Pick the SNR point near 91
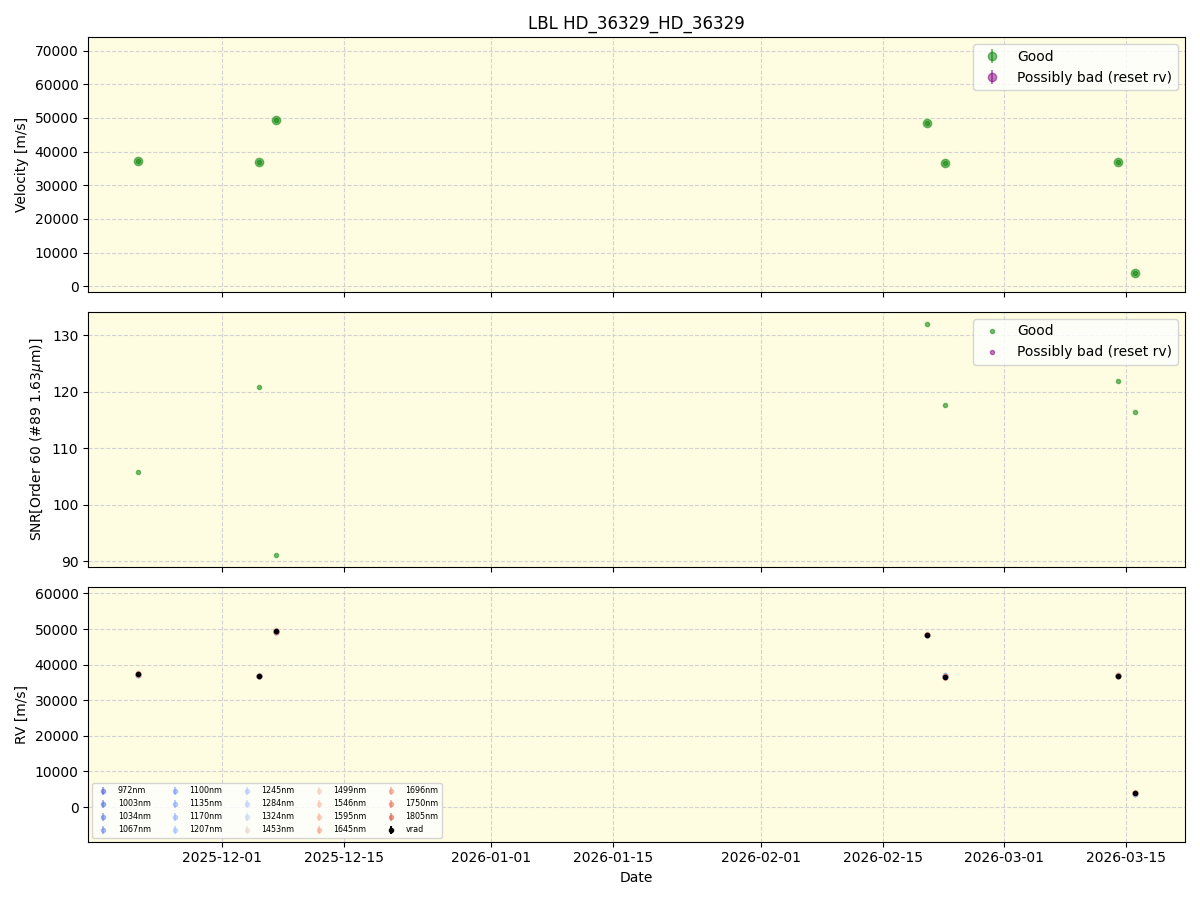 tap(276, 555)
